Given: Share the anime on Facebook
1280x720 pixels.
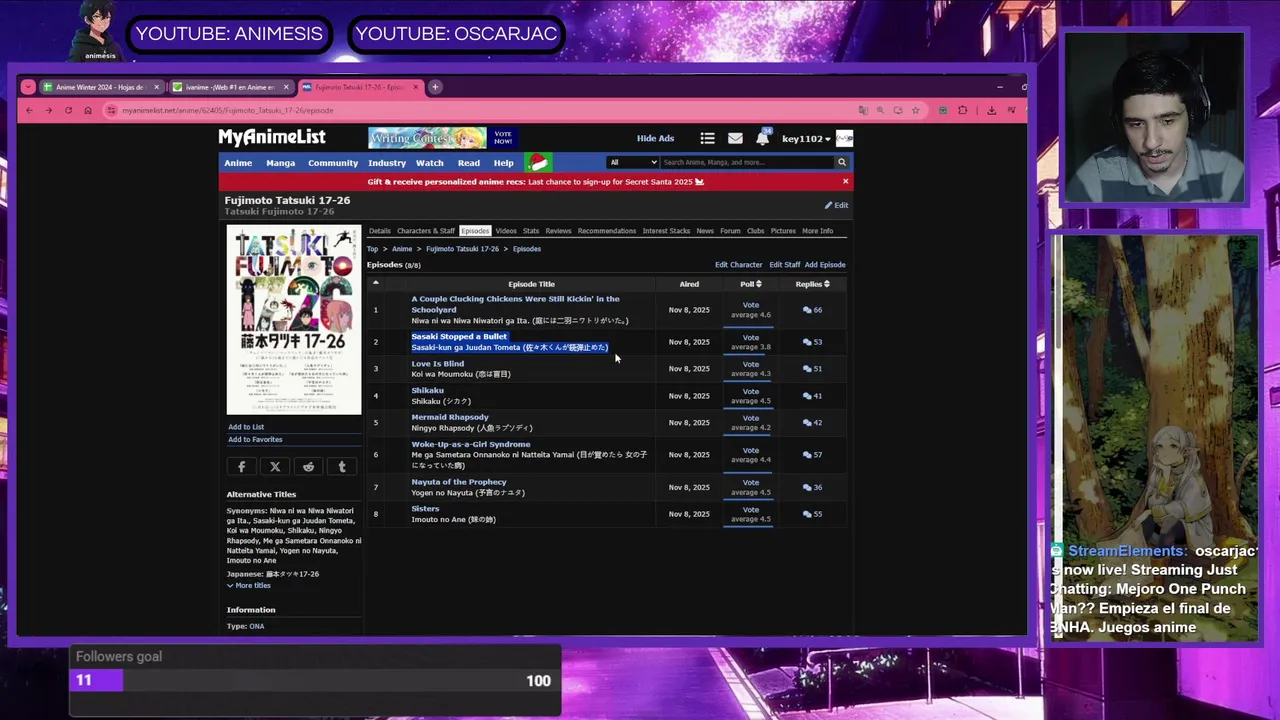Looking at the screenshot, I should coord(241,466).
